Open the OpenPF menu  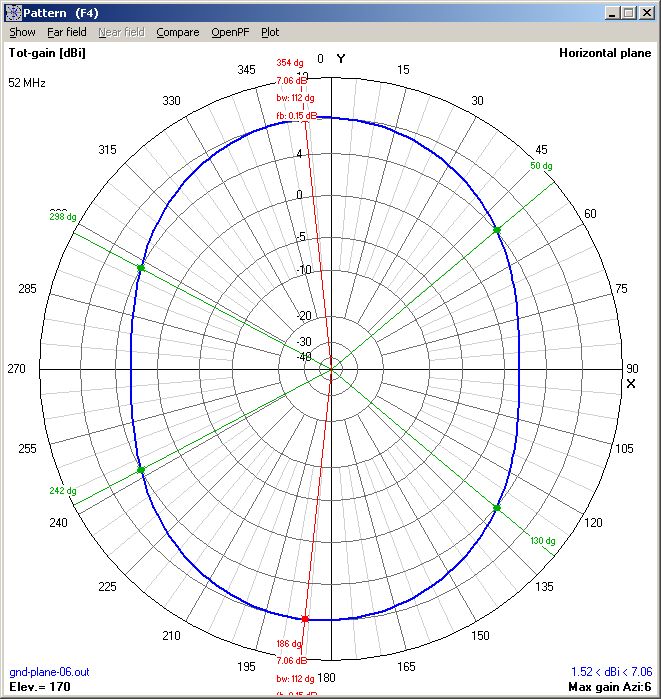[230, 32]
